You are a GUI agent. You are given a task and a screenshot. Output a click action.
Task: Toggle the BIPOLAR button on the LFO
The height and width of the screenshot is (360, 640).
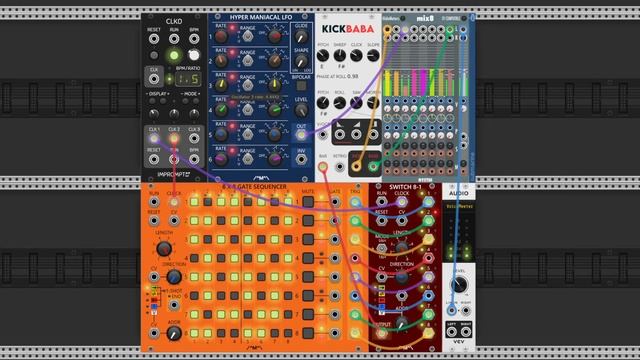[x=301, y=86]
